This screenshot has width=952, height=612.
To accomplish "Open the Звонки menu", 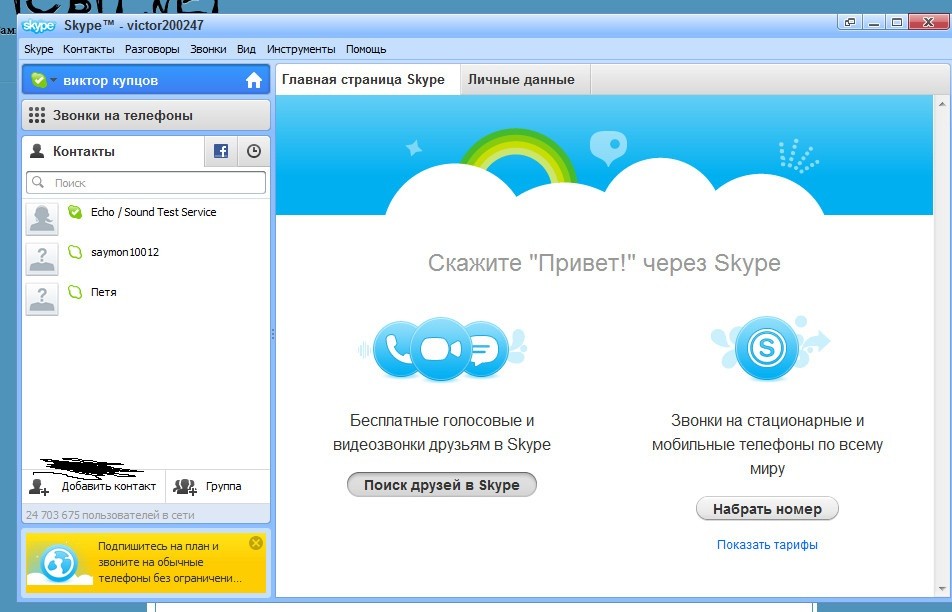I will pyautogui.click(x=208, y=49).
